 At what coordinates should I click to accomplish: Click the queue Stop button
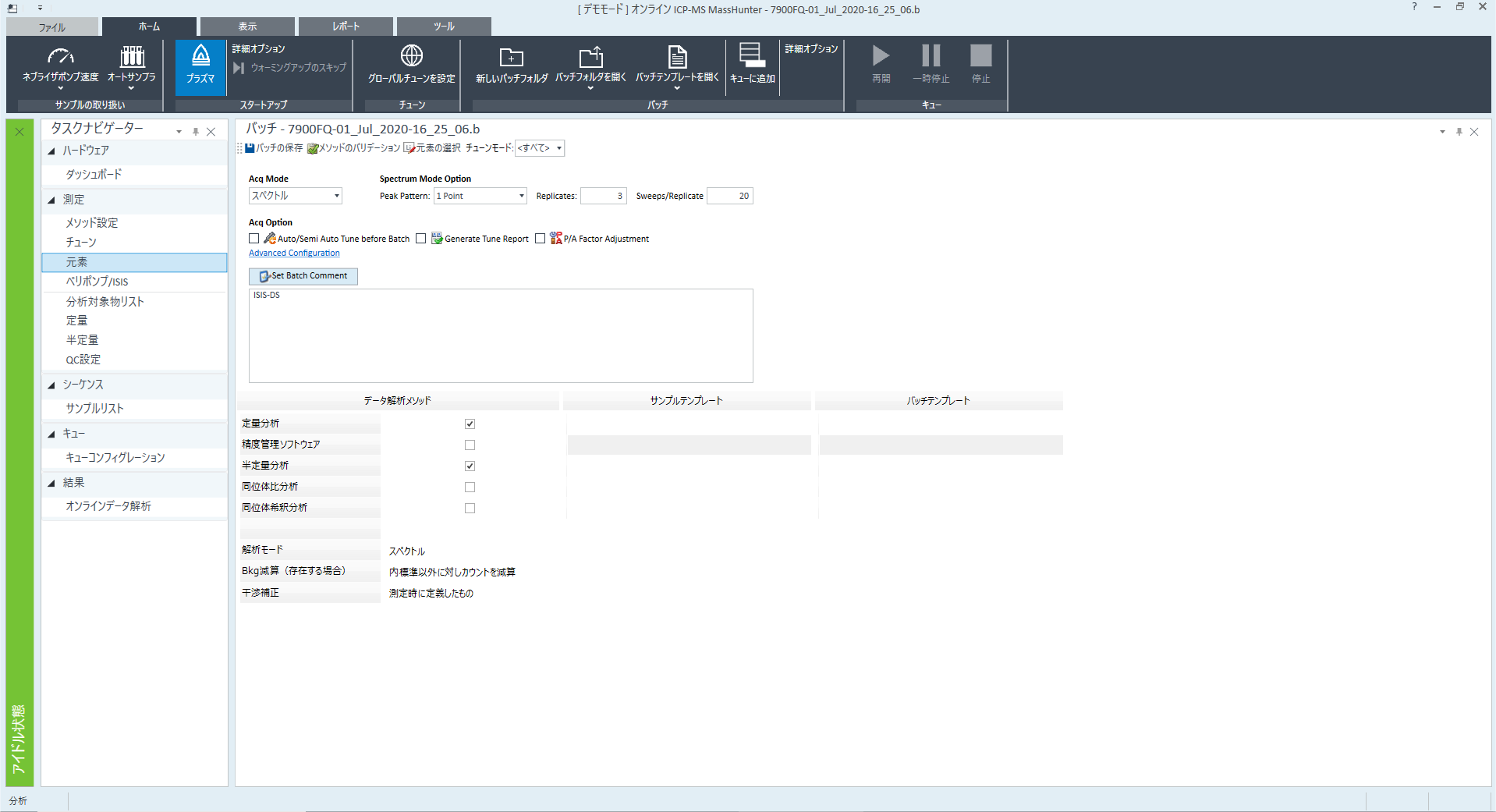[980, 55]
